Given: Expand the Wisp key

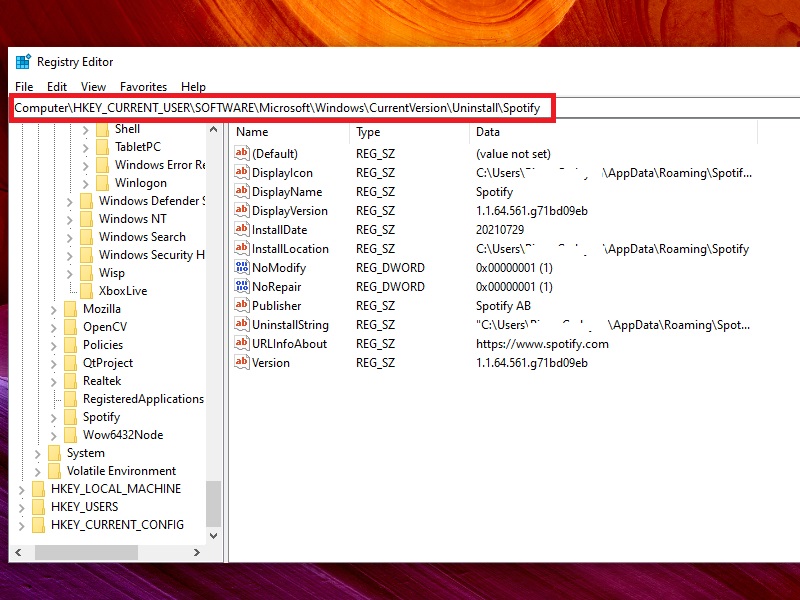Looking at the screenshot, I should 69,274.
